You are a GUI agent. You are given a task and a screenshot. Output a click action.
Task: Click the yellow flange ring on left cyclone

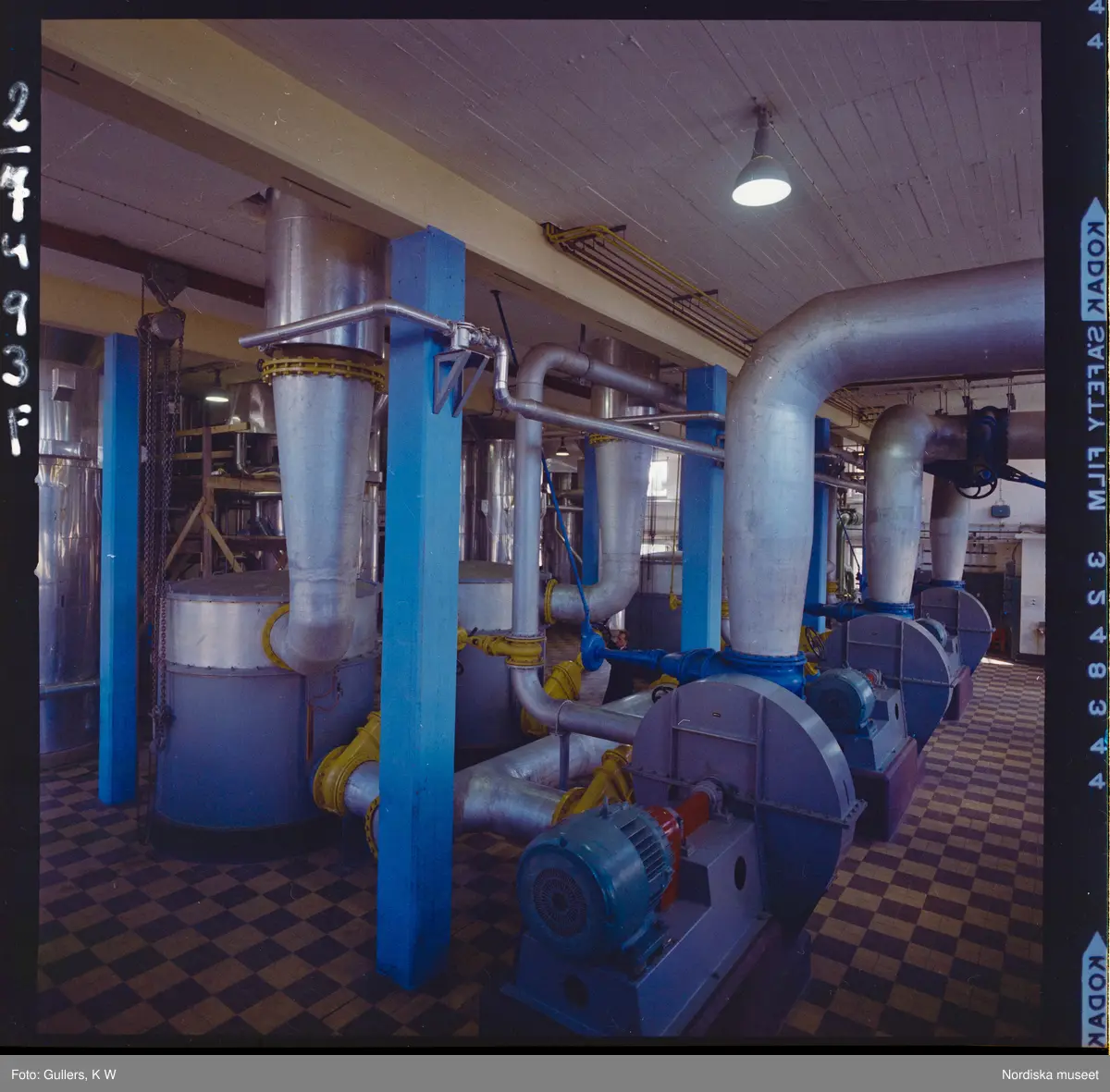[324, 370]
